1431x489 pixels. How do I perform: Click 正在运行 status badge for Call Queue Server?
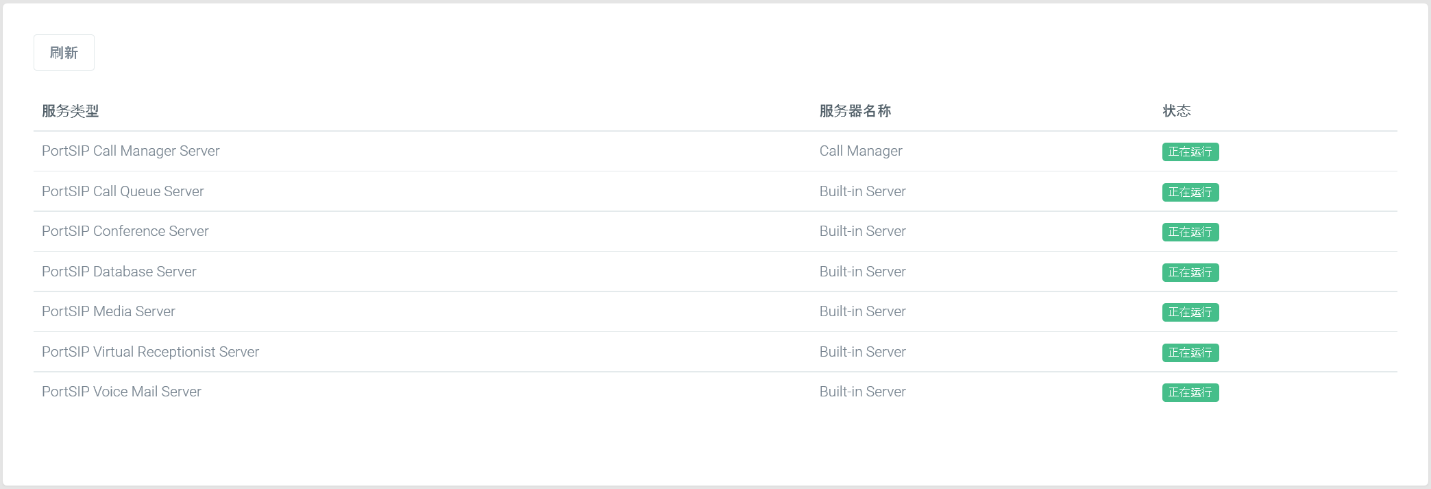[x=1190, y=192]
